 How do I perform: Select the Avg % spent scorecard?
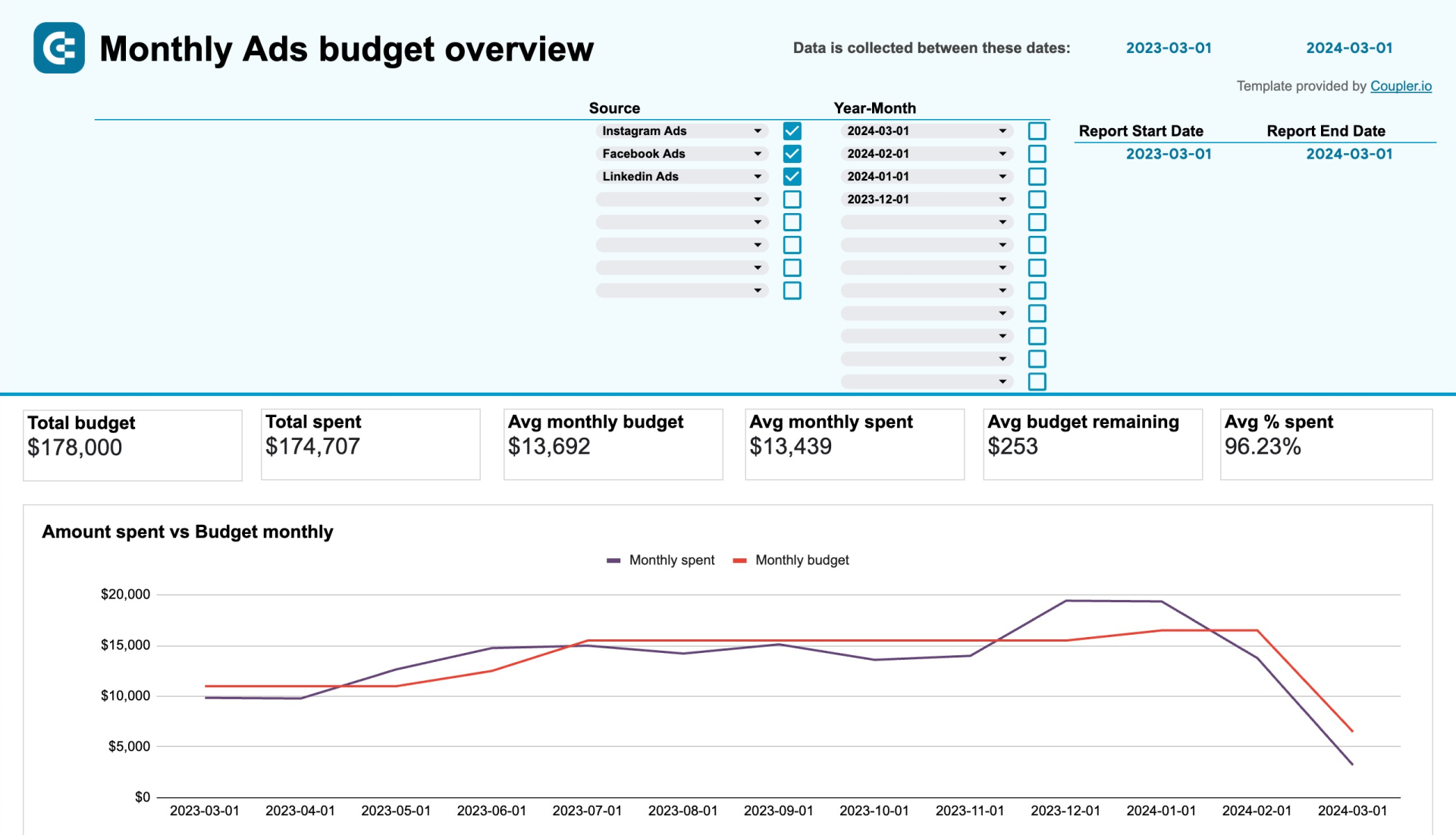tap(1324, 444)
